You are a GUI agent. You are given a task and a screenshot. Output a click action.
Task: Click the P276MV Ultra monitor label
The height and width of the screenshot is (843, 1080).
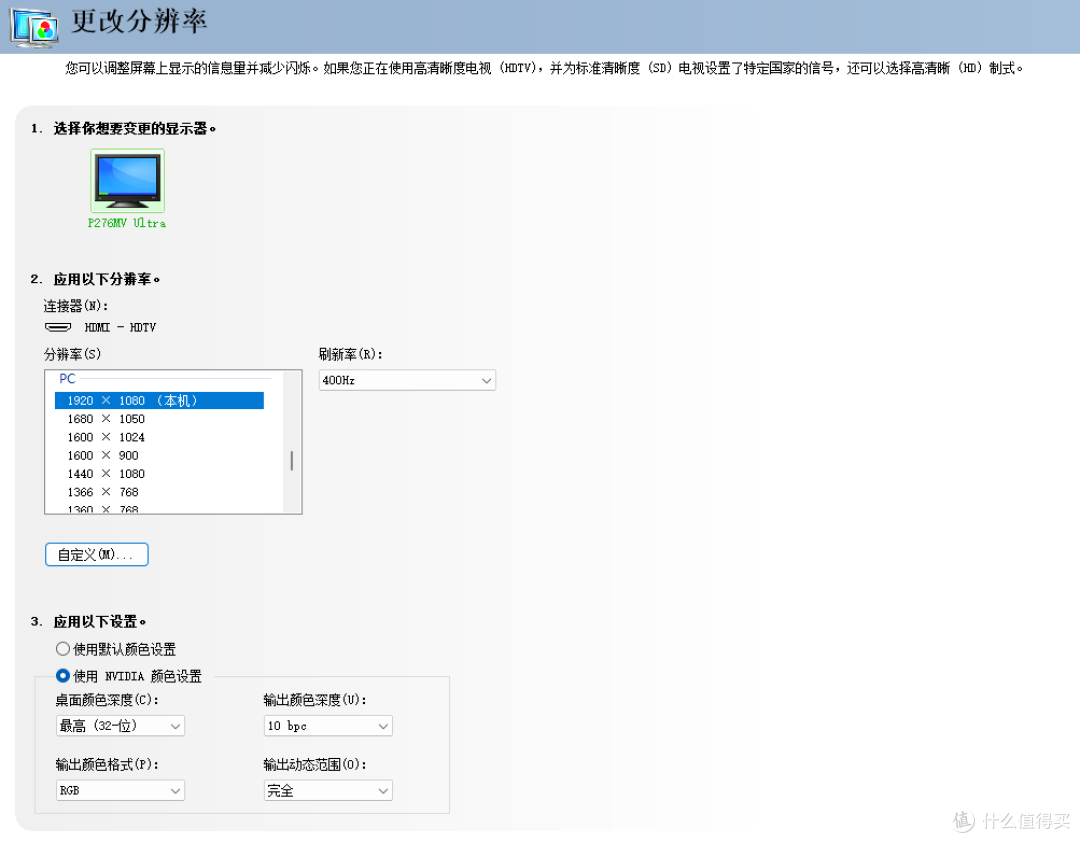click(127, 223)
